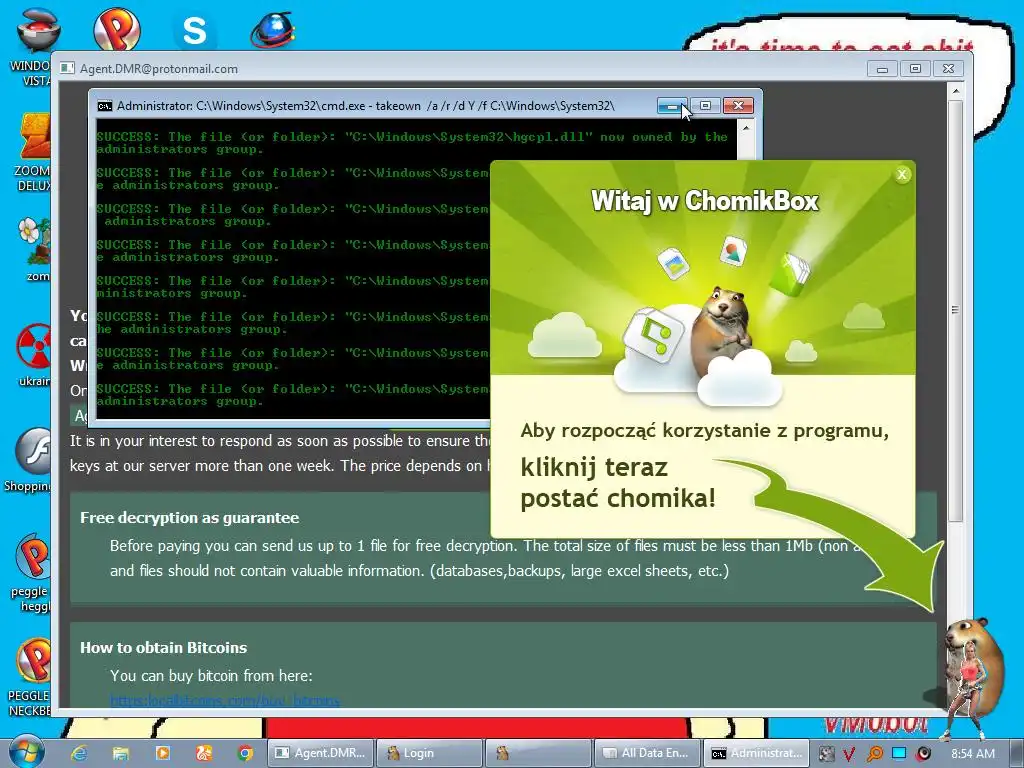This screenshot has width=1024, height=768.
Task: Minimize the cmd.exe Administrator window
Action: [x=672, y=106]
